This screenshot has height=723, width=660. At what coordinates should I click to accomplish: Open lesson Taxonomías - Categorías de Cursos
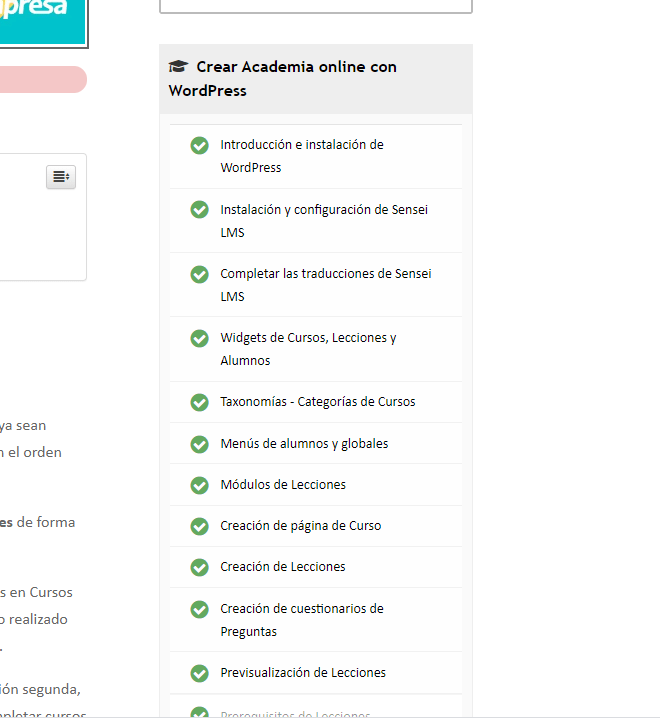[318, 402]
